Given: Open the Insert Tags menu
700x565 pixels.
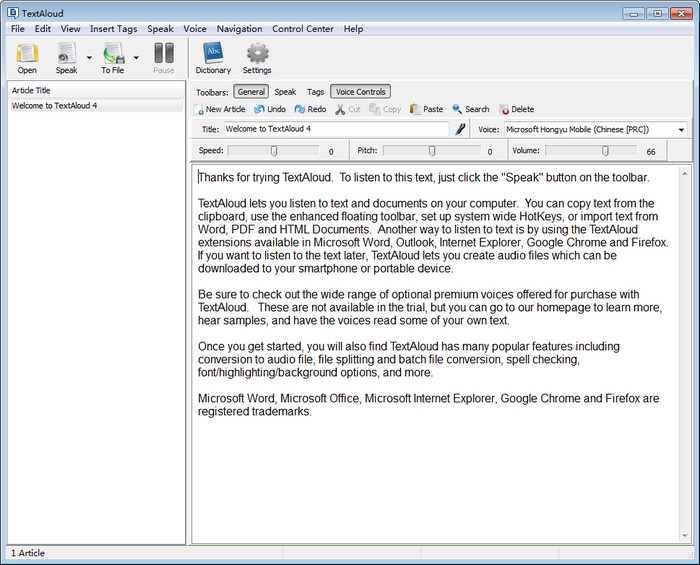Looking at the screenshot, I should [113, 29].
